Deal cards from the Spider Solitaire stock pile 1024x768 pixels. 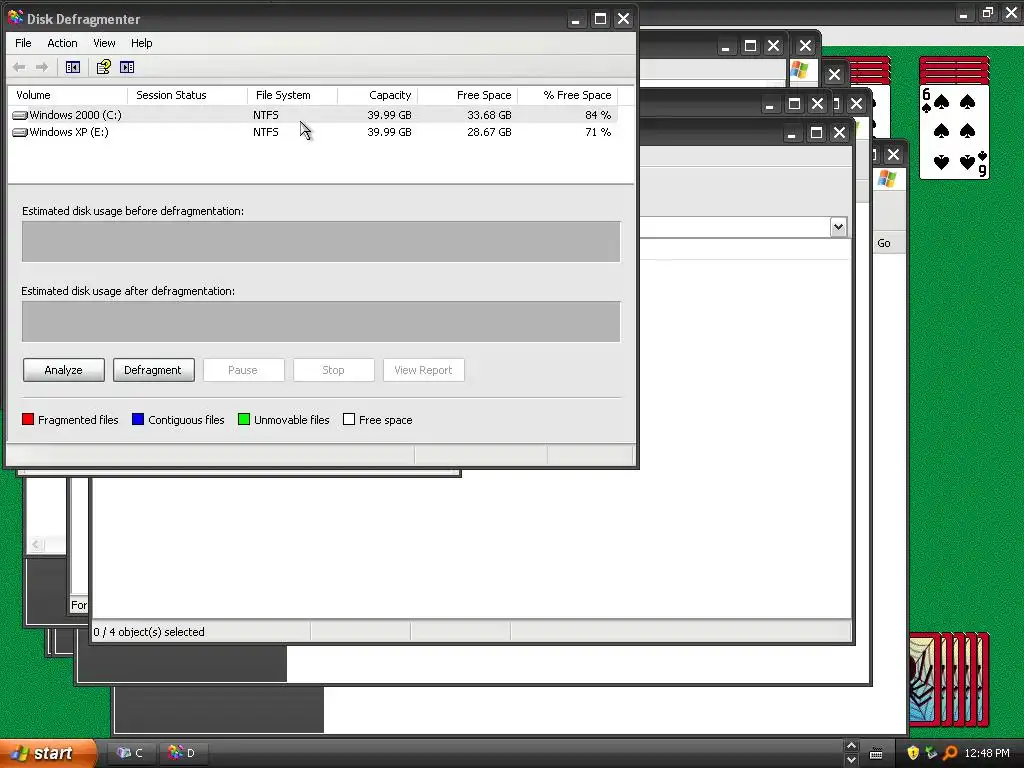949,679
